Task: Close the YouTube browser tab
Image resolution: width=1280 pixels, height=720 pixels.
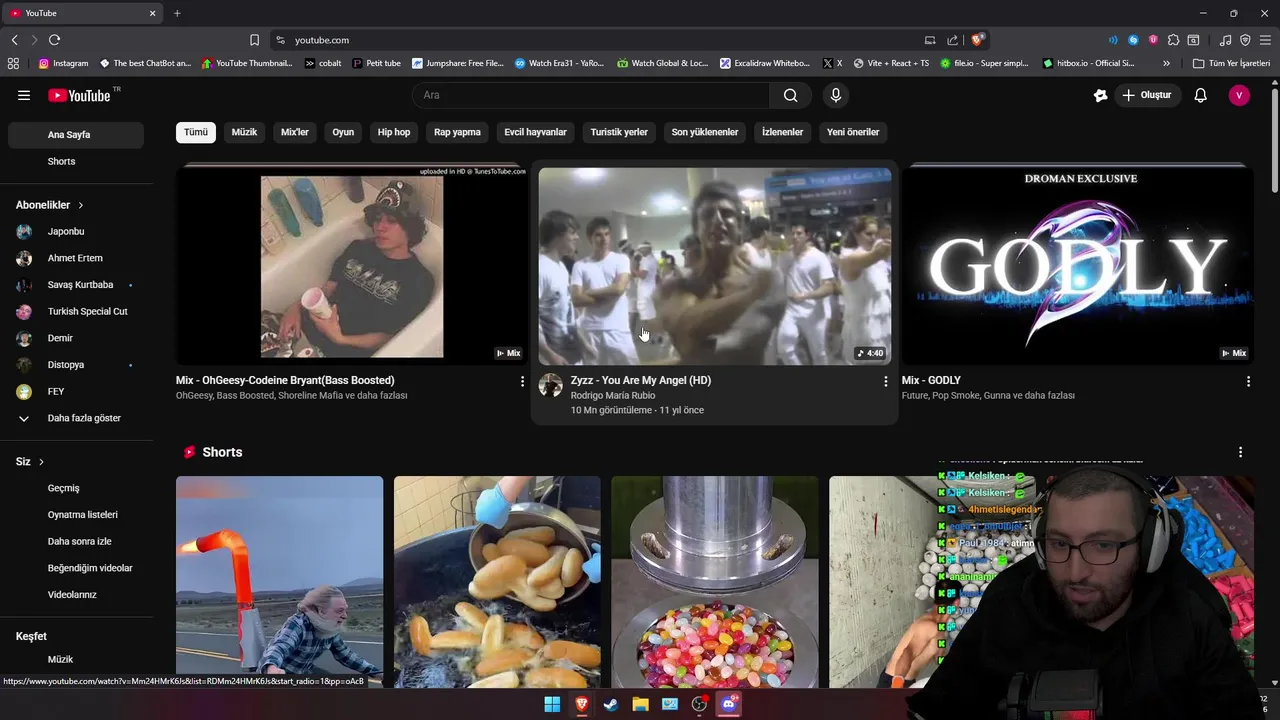Action: 152,13
